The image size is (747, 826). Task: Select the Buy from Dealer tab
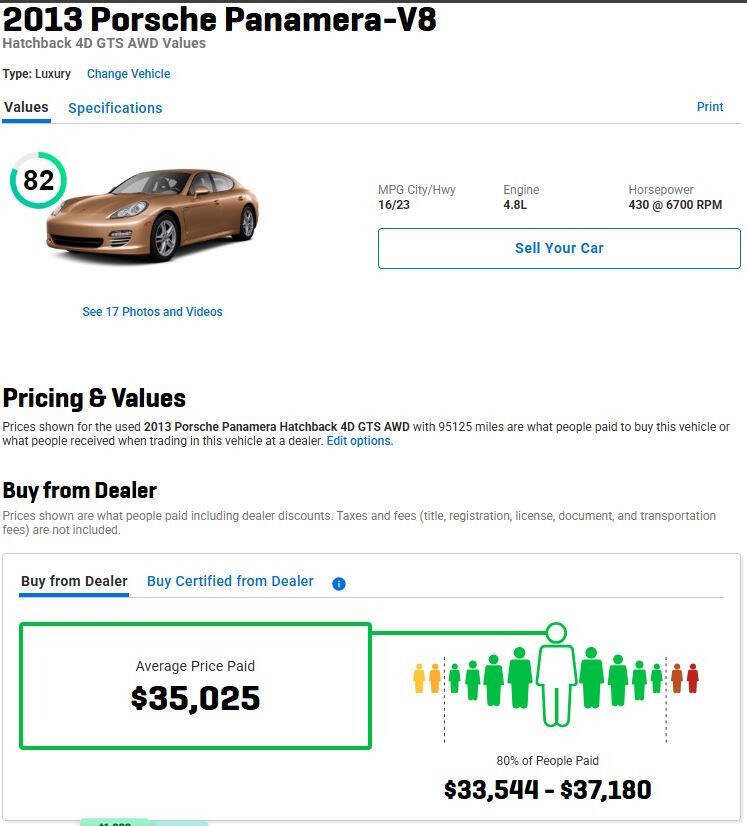[x=74, y=581]
